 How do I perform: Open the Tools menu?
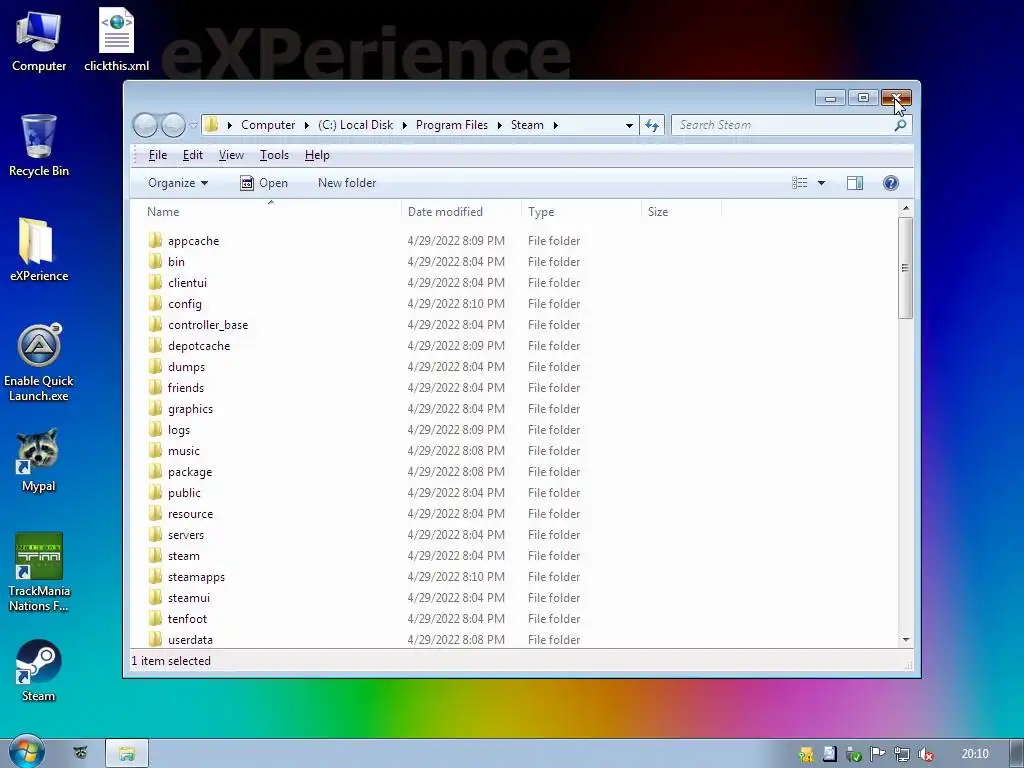tap(274, 155)
